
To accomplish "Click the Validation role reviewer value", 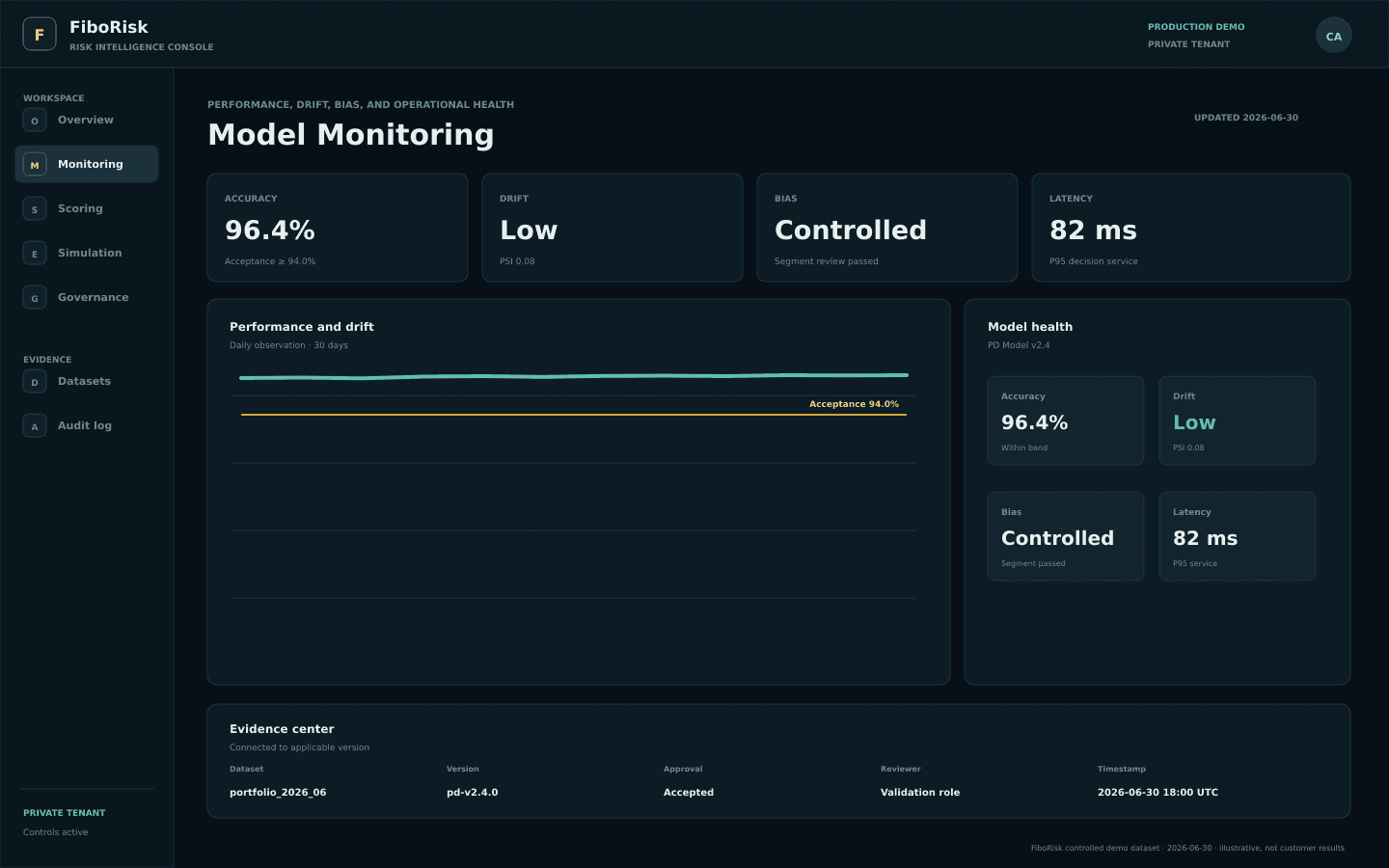I will pyautogui.click(x=920, y=793).
